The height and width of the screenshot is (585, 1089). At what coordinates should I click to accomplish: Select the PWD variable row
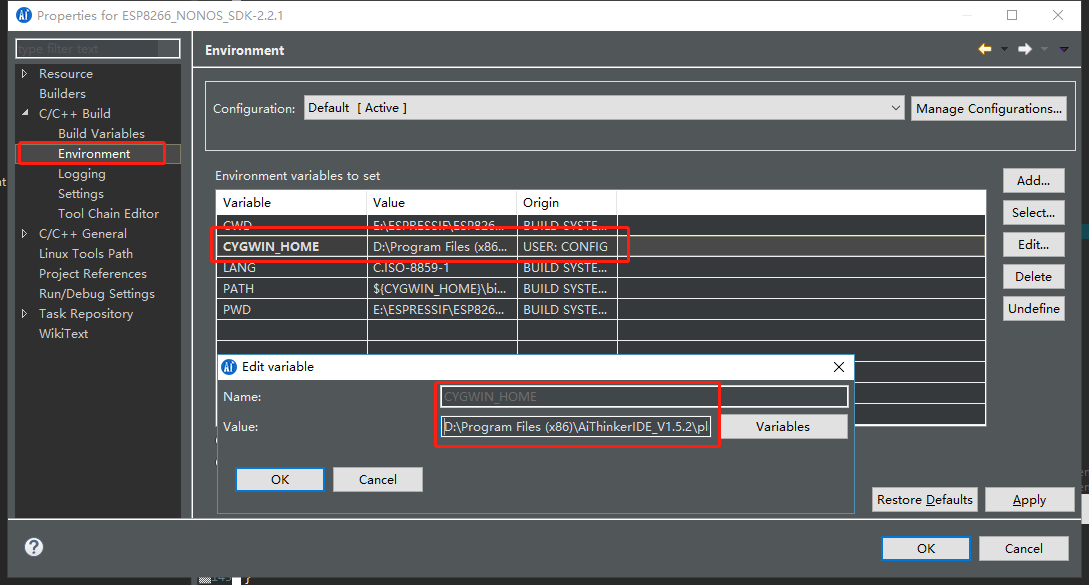point(600,309)
